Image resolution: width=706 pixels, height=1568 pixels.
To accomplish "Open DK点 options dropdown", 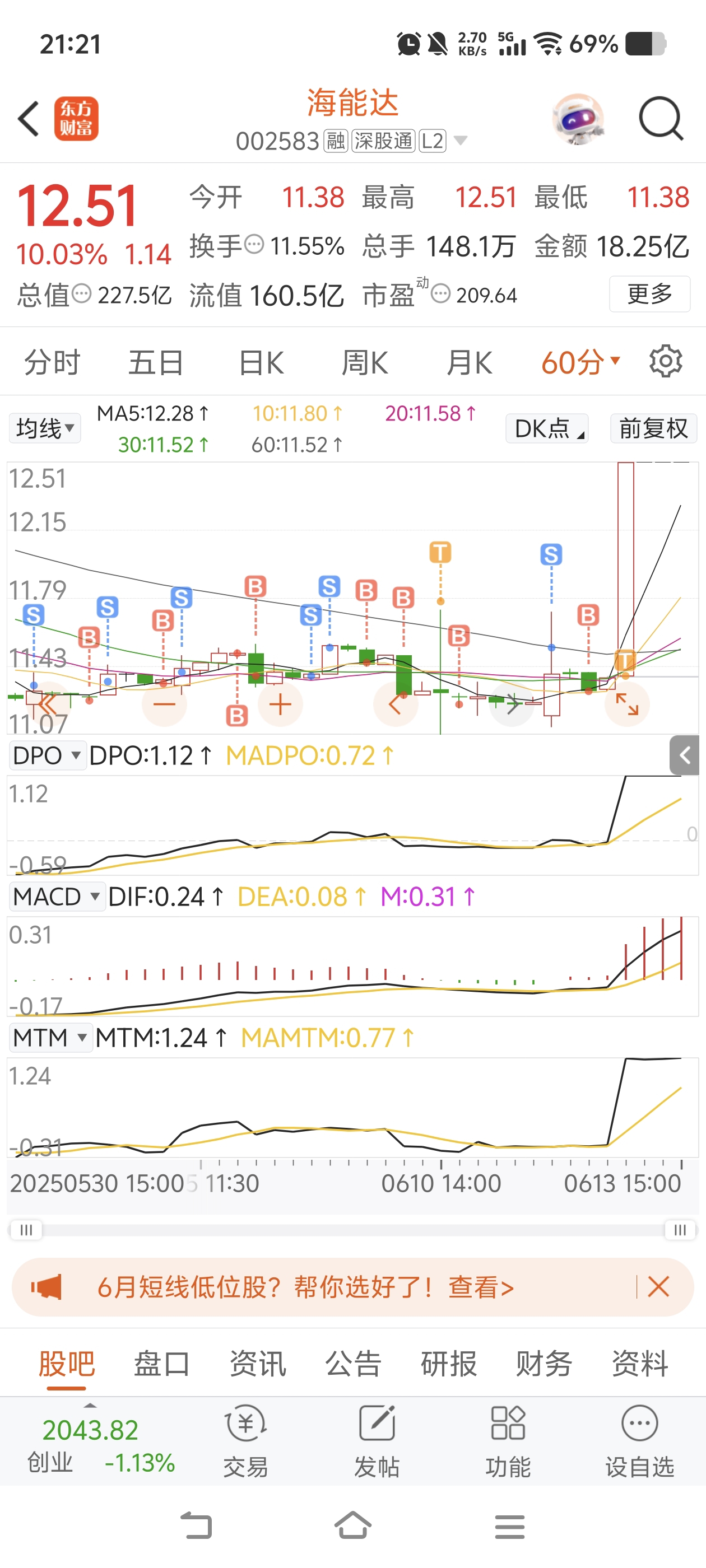I will pos(547,428).
